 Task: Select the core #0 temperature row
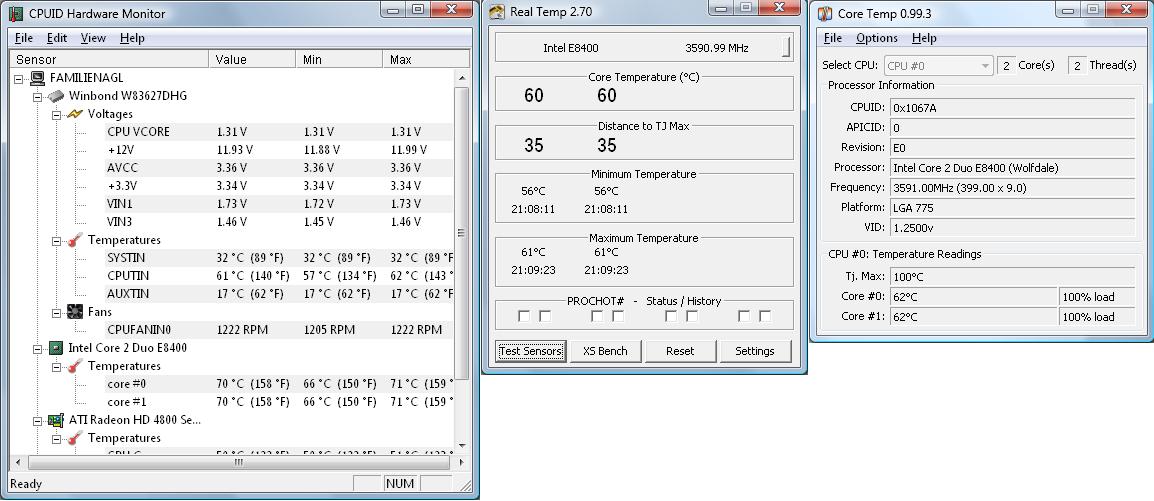(279, 384)
